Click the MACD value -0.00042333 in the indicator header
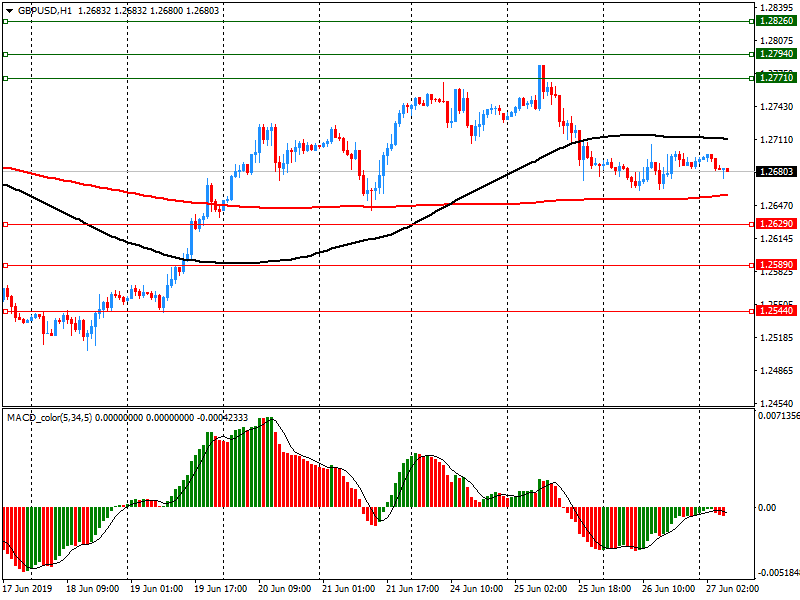 coord(222,418)
